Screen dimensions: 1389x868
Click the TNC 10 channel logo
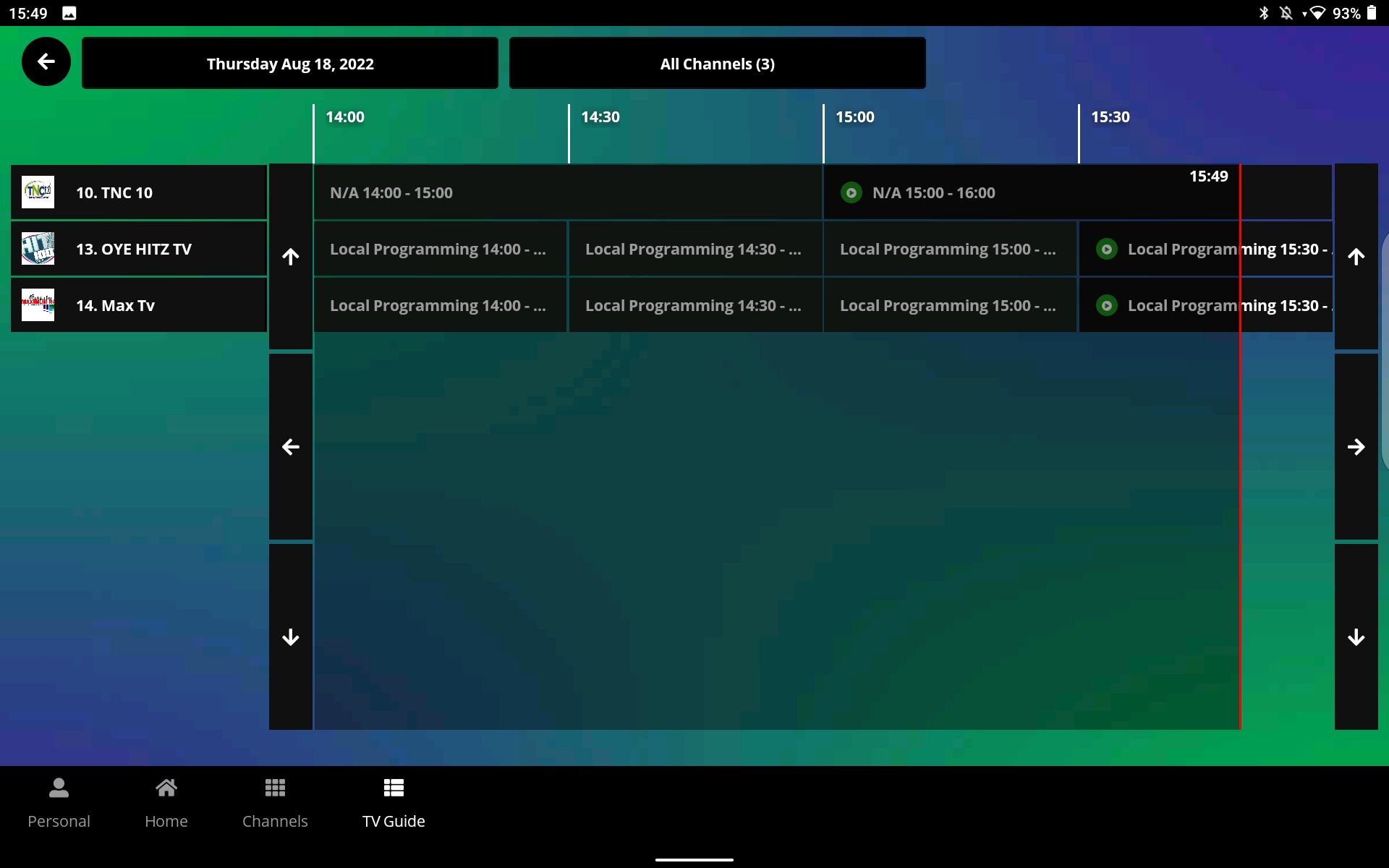tap(38, 192)
